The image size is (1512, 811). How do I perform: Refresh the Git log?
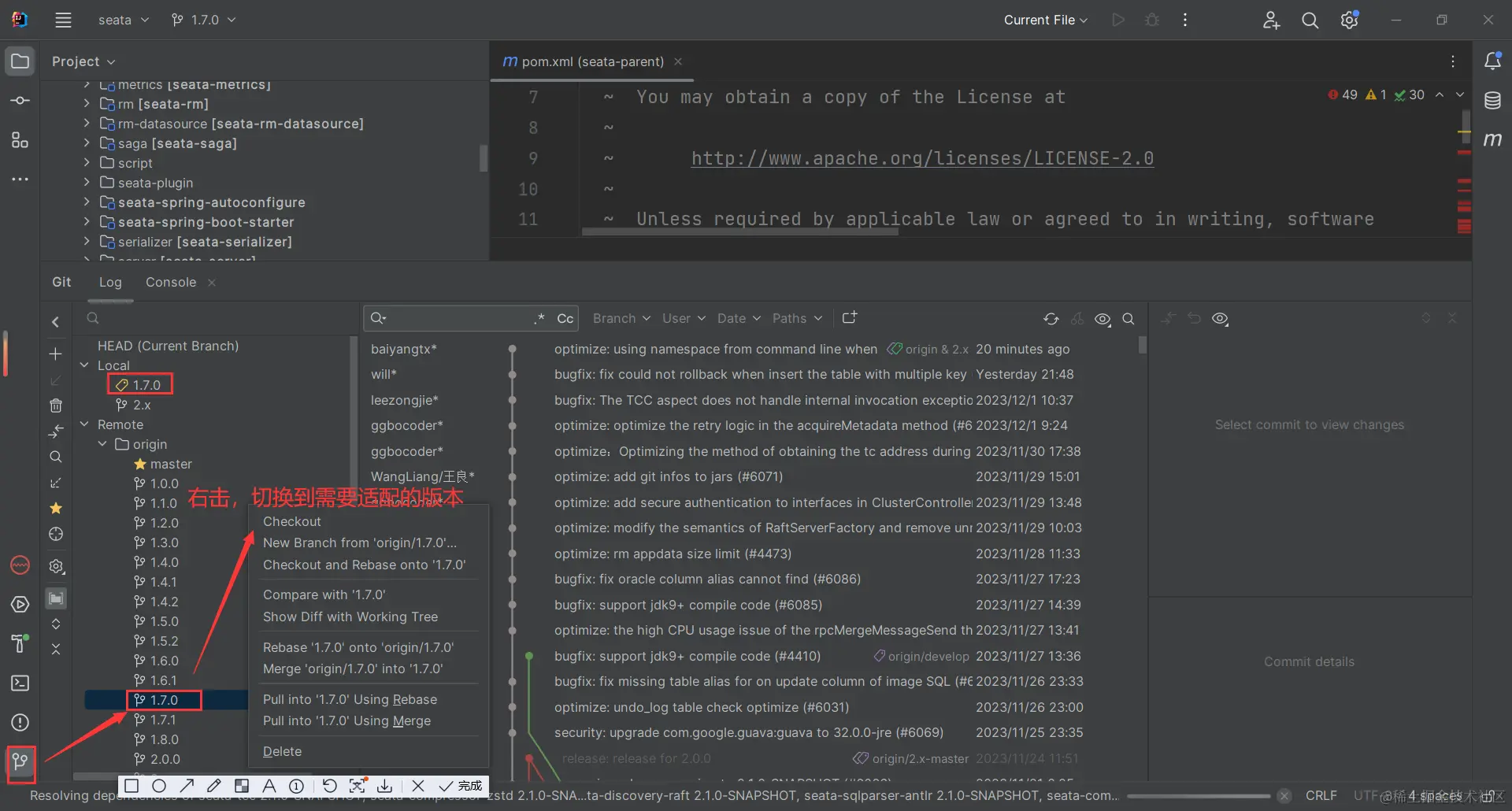pyautogui.click(x=1051, y=319)
